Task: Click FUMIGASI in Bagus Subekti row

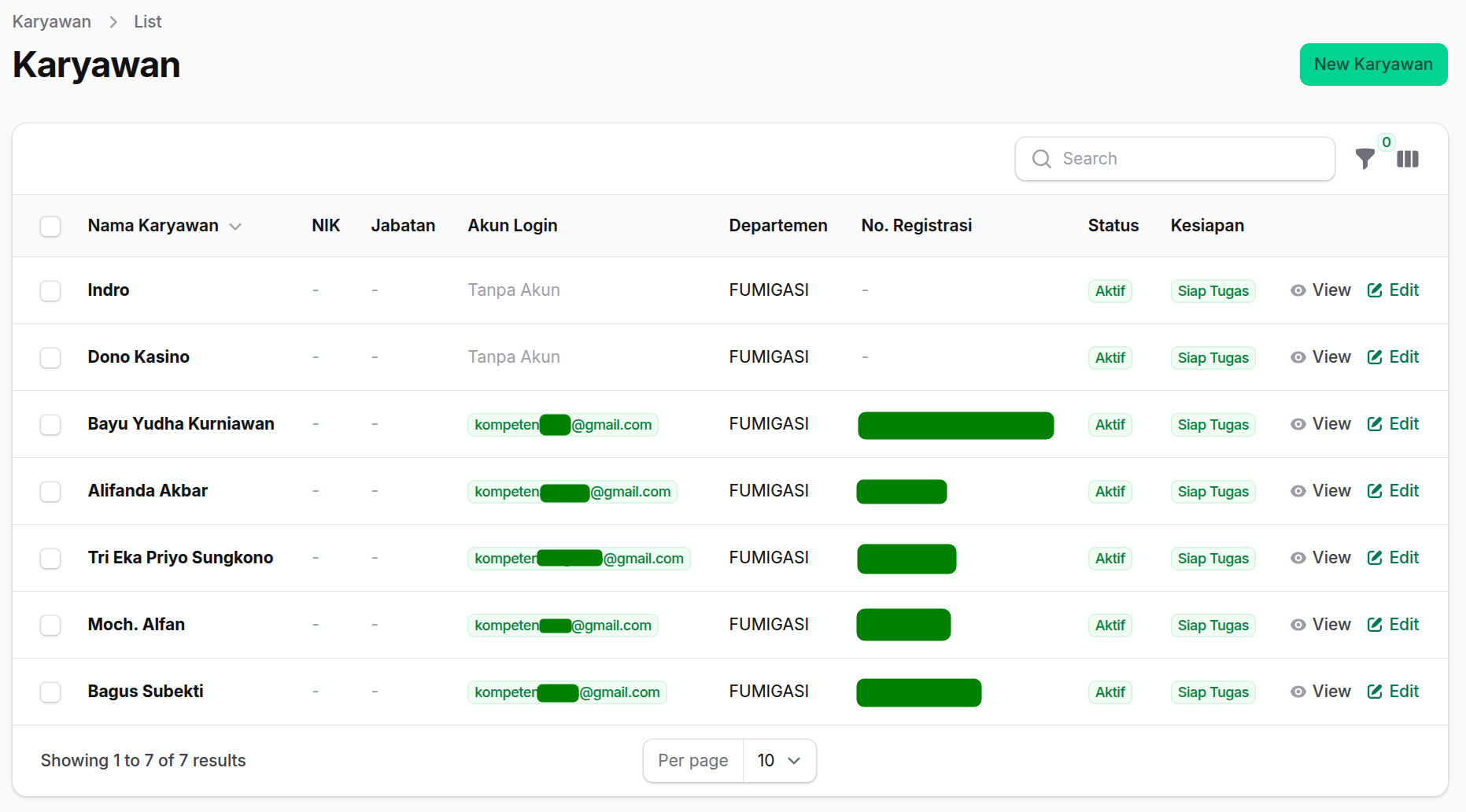Action: point(769,692)
